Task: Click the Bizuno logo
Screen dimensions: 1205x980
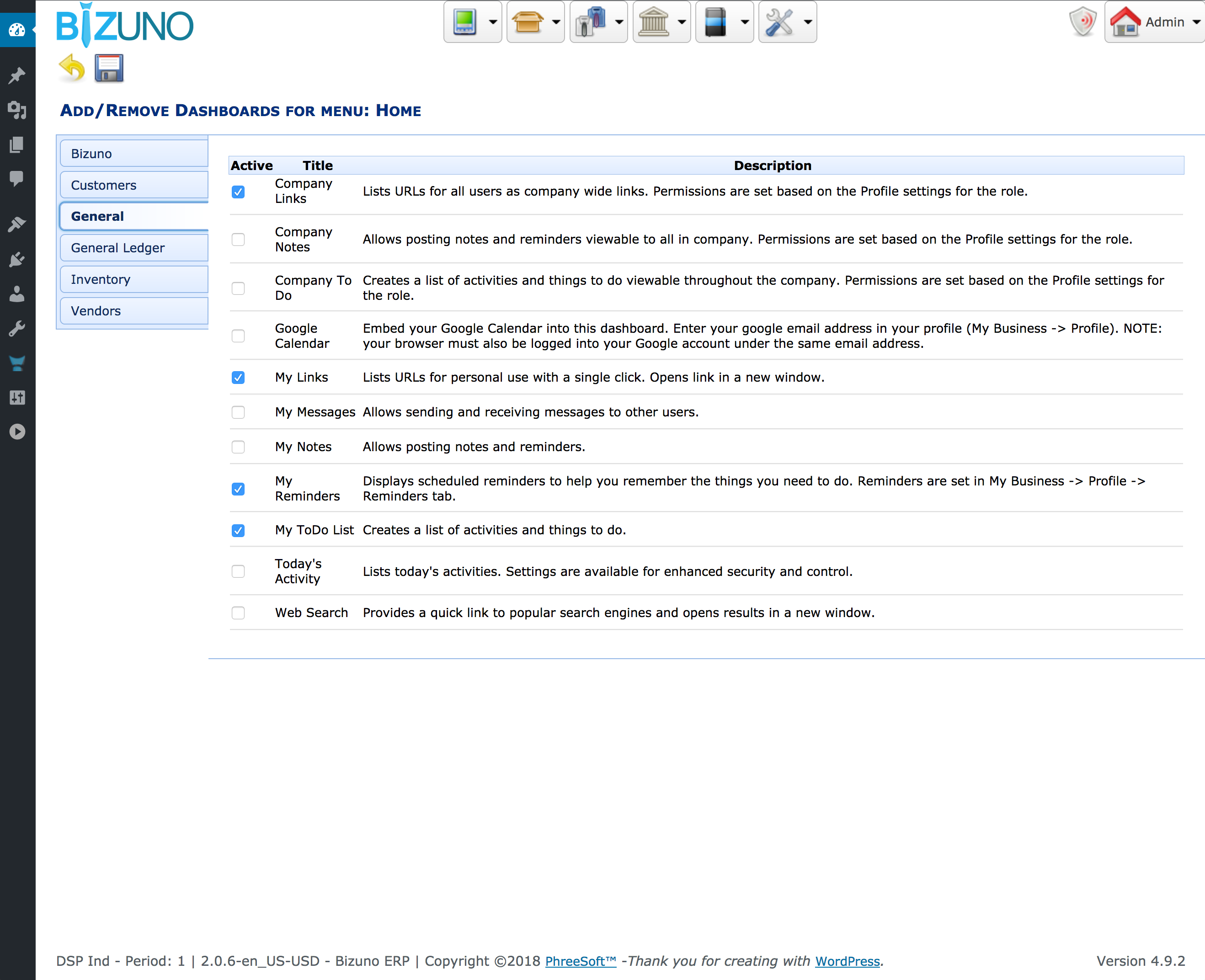Action: 125,26
